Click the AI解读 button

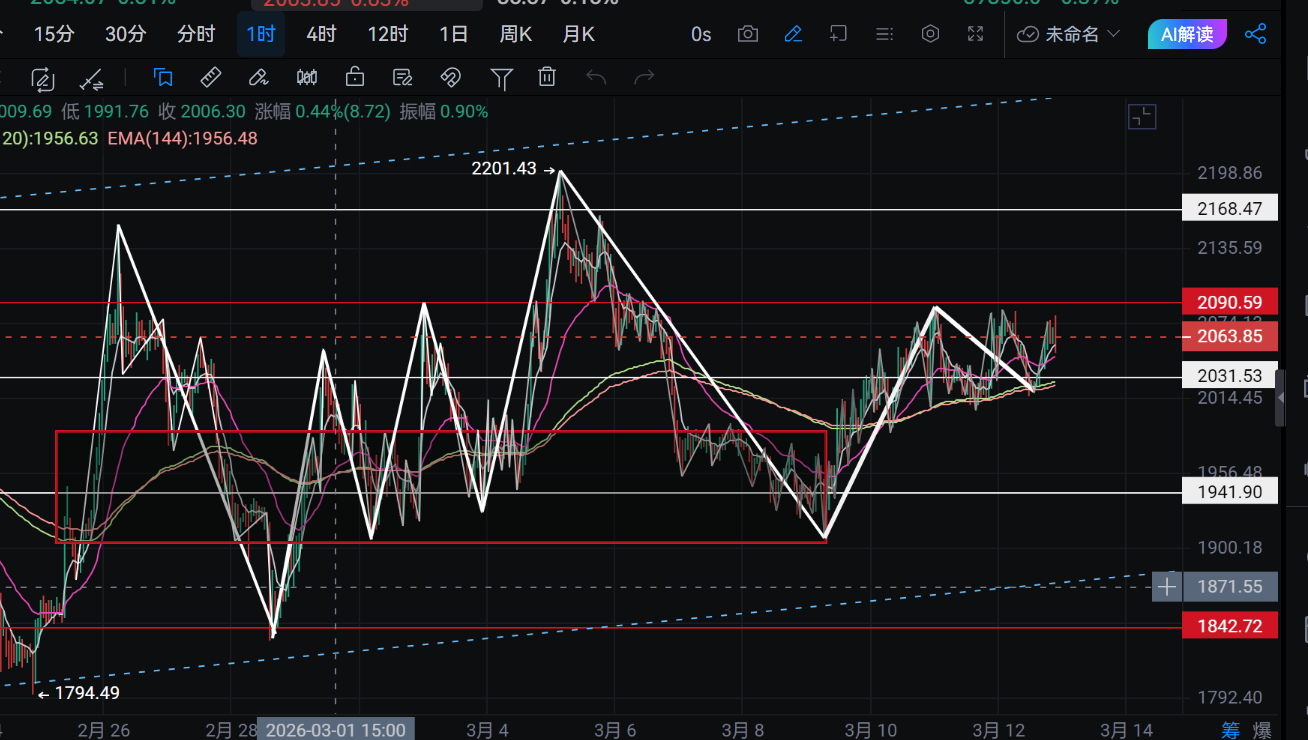click(1187, 34)
